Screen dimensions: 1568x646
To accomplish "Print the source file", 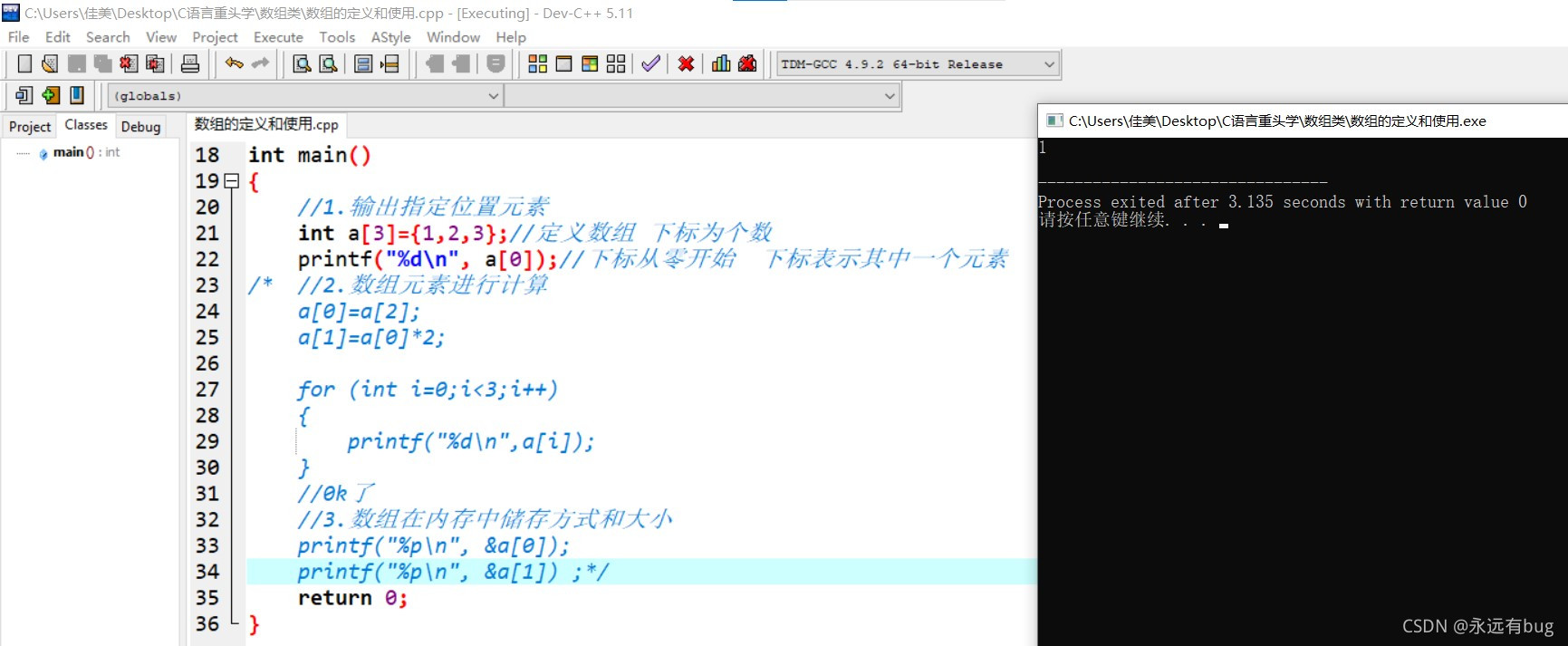I will tap(190, 63).
